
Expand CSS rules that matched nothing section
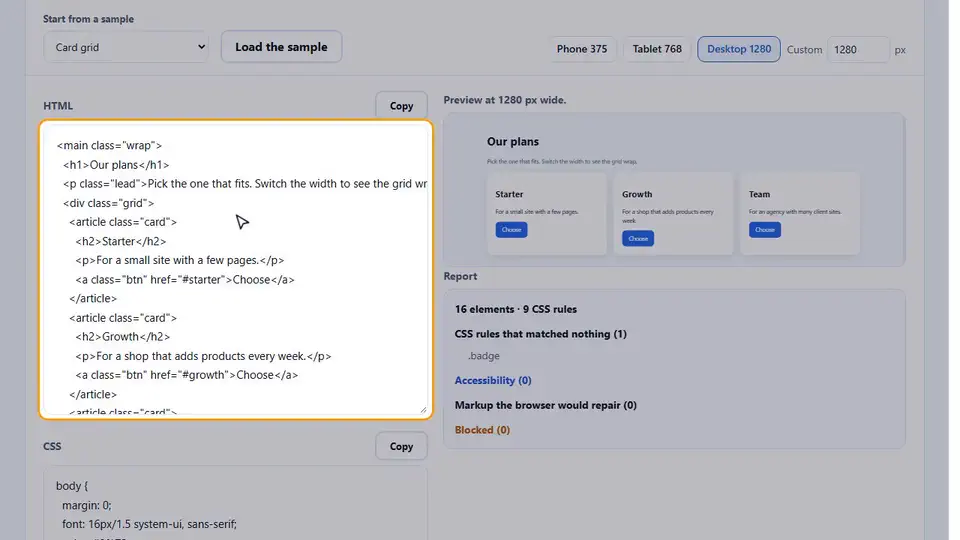coord(541,334)
